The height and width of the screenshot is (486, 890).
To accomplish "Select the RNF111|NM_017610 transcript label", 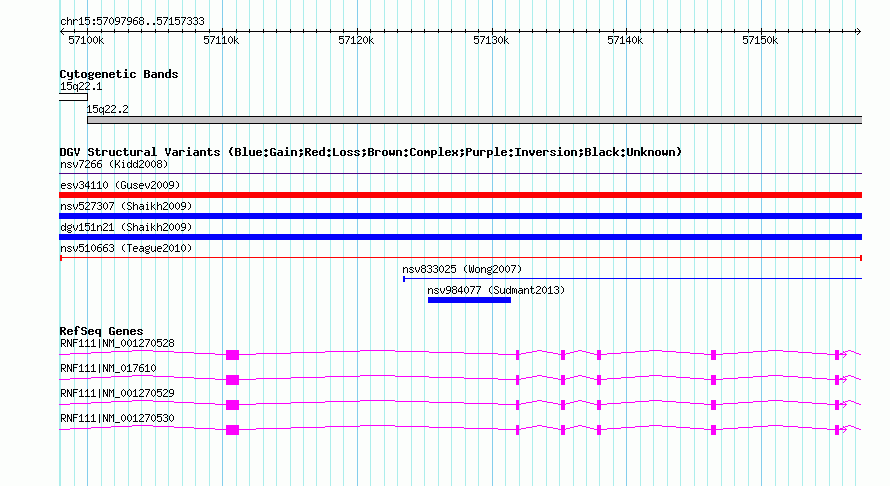I will (108, 368).
